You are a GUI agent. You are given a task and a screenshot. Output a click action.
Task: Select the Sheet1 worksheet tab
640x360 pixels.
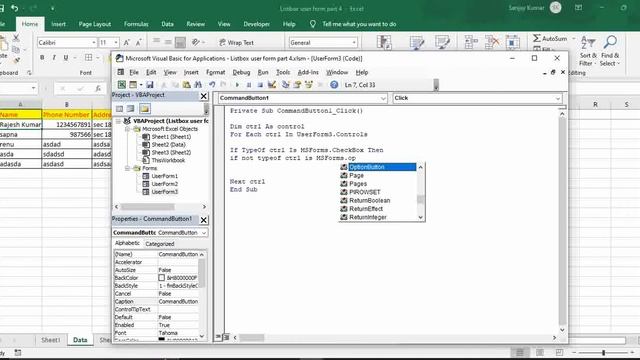coord(51,340)
